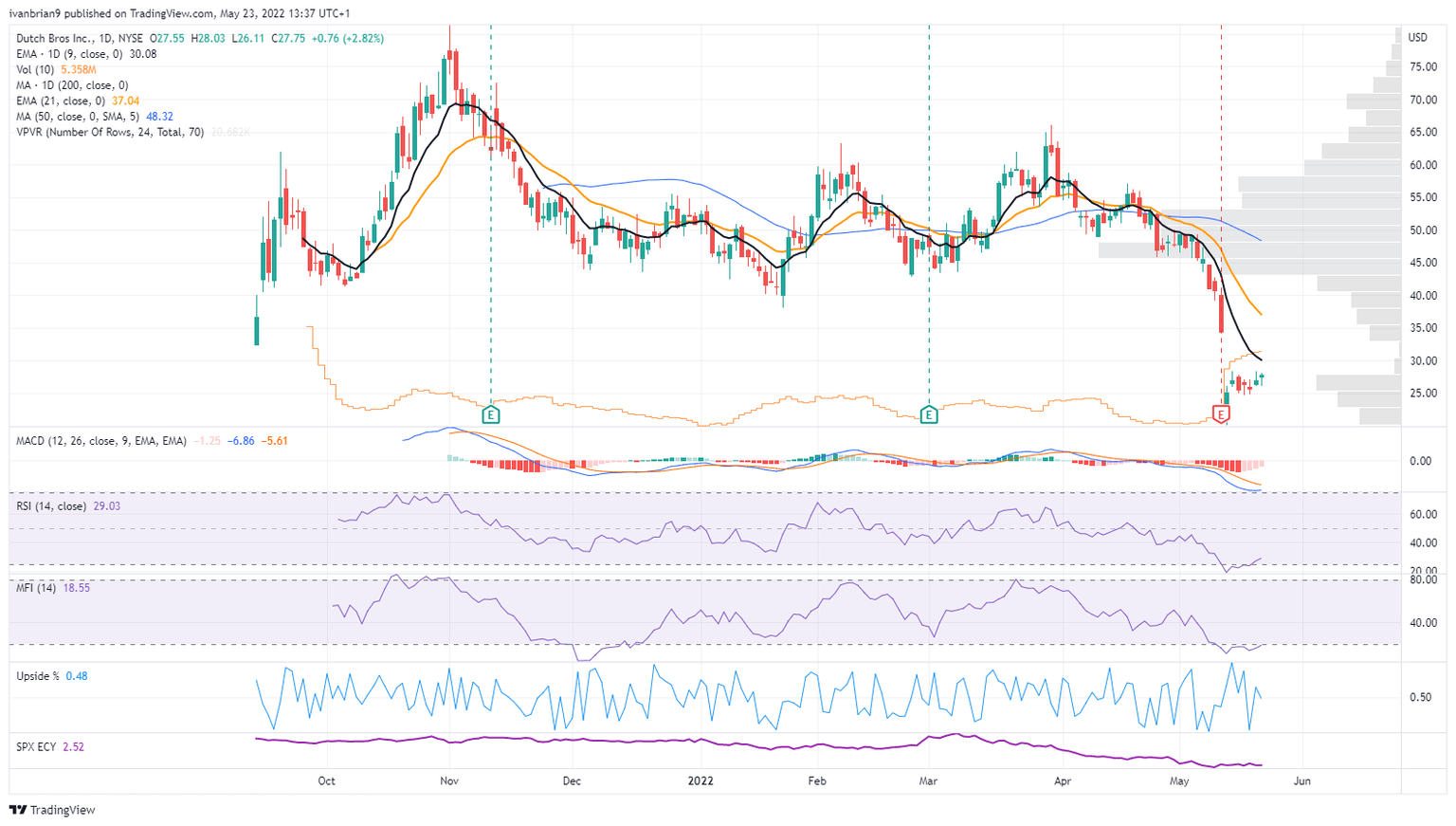
Task: Click the USD currency label
Action: (1418, 38)
